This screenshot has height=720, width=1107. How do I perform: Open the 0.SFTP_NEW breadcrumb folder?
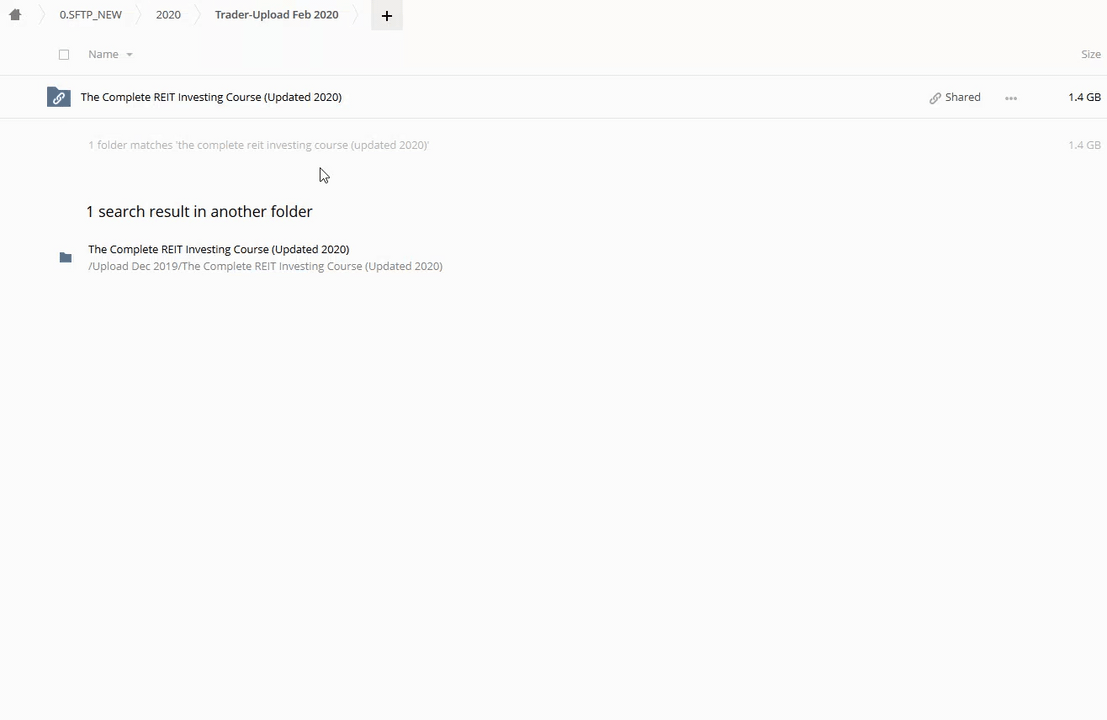click(x=90, y=15)
